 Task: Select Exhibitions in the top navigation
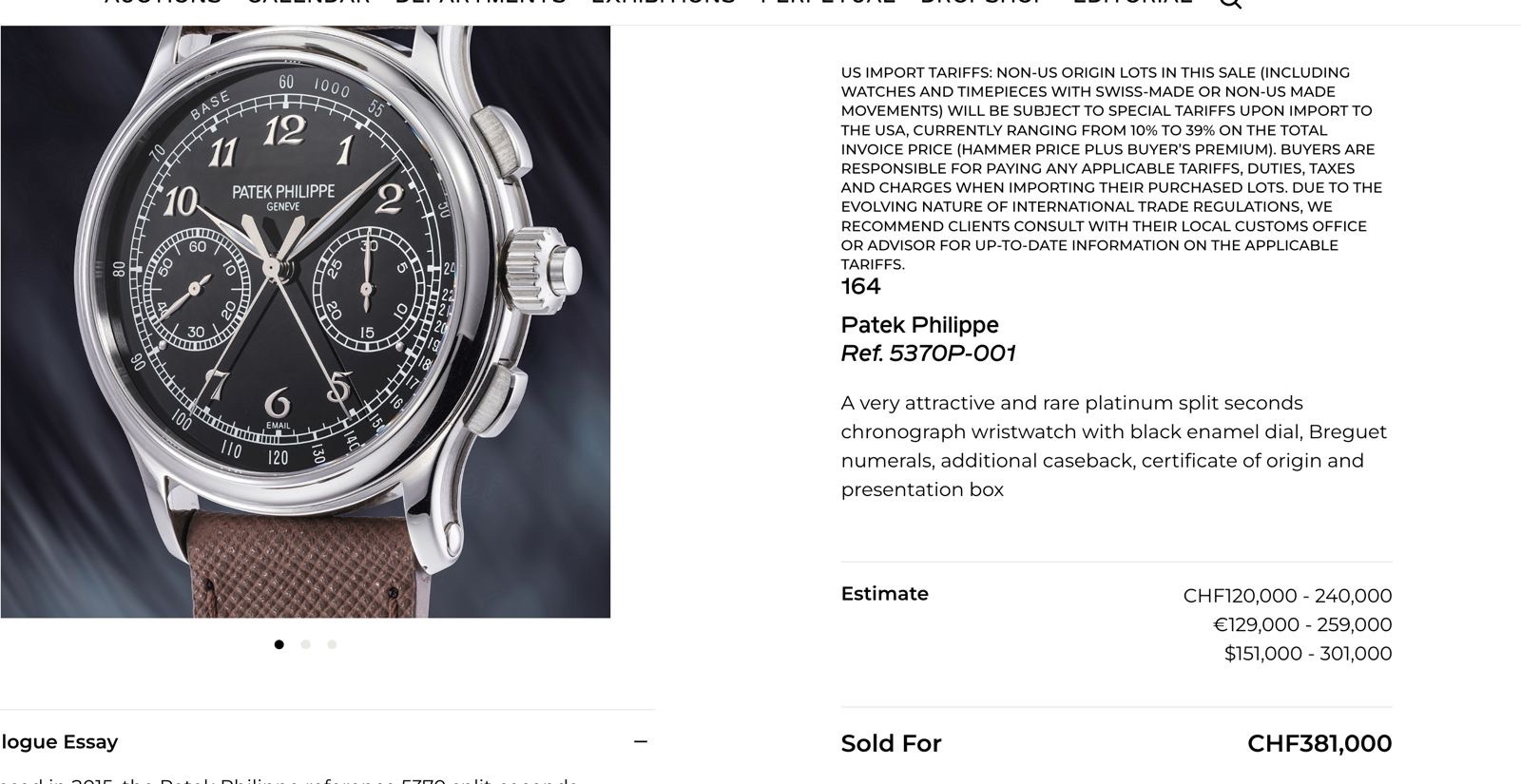pyautogui.click(x=663, y=2)
